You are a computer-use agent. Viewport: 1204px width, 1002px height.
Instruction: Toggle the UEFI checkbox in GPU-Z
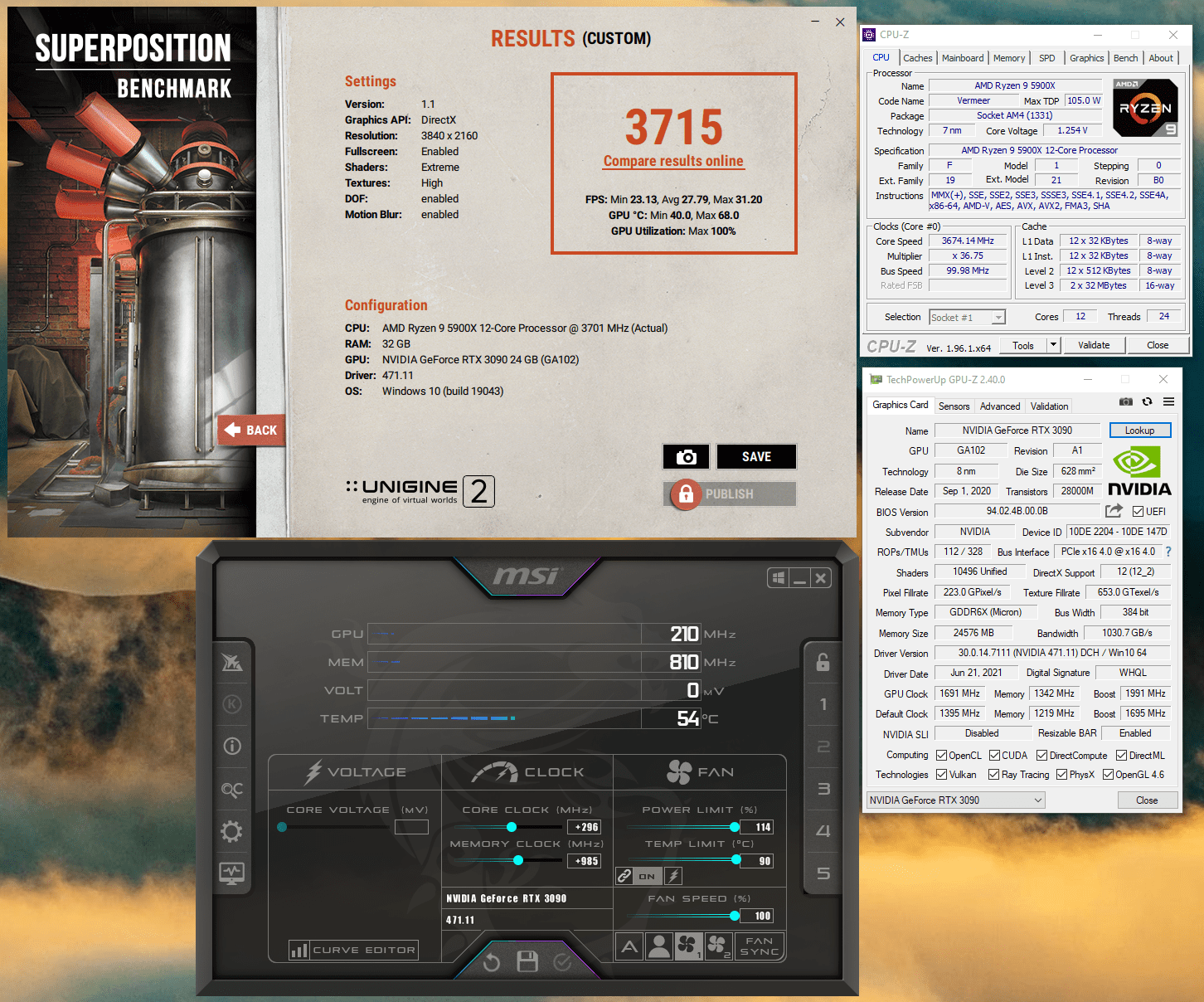pos(1138,512)
